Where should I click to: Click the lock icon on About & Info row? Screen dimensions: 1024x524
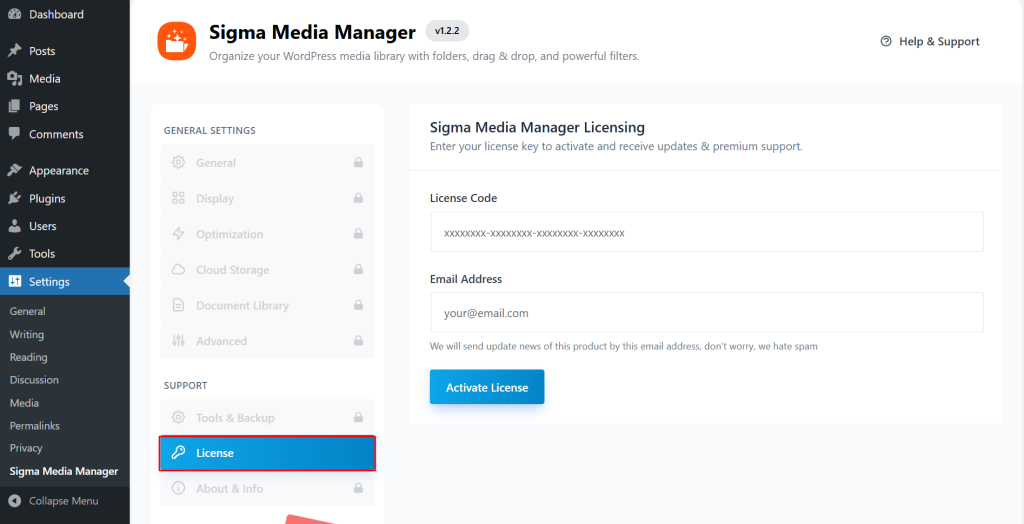coord(358,488)
